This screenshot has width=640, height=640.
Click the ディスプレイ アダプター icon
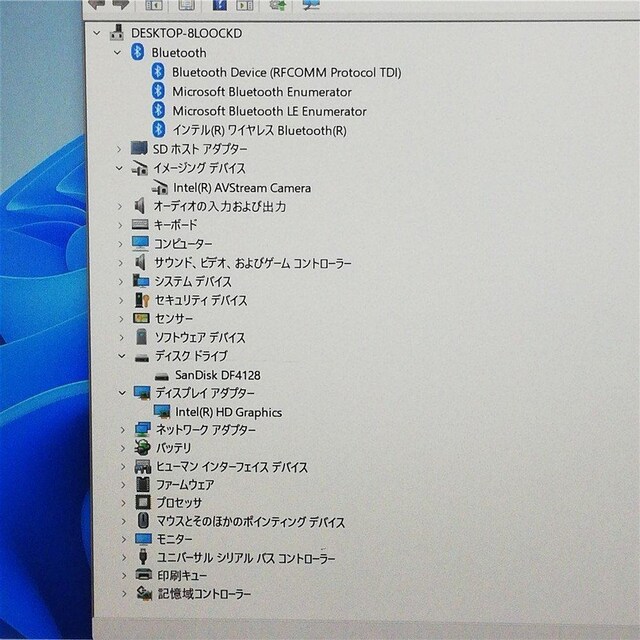tap(142, 393)
